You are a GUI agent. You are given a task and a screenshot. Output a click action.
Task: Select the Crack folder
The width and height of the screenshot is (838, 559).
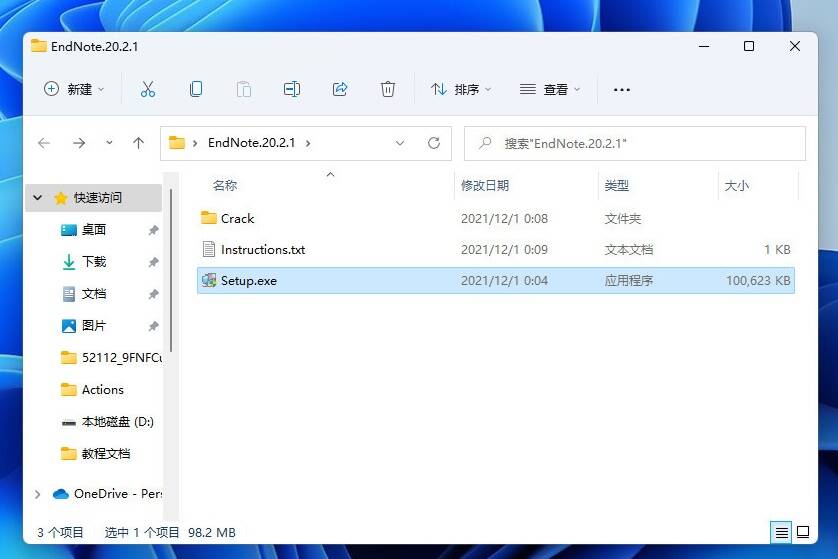pyautogui.click(x=237, y=218)
